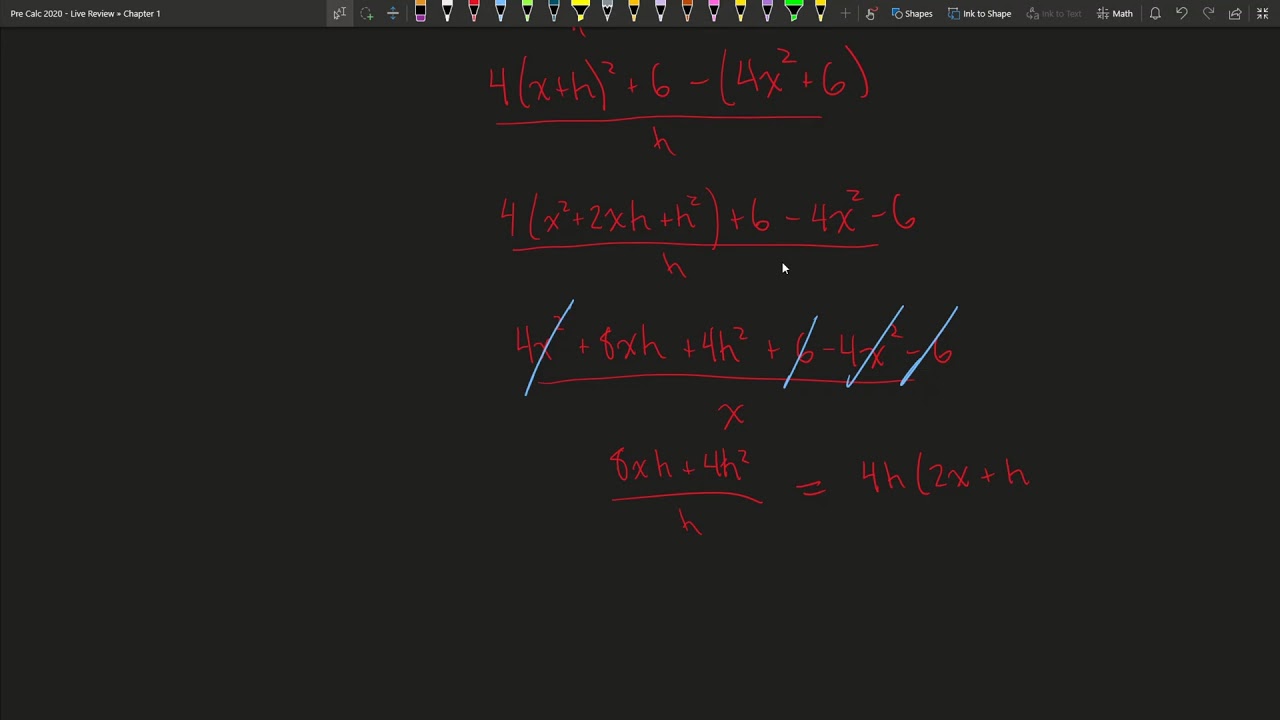Undo the last ink stroke
1280x720 pixels.
(x=1182, y=13)
